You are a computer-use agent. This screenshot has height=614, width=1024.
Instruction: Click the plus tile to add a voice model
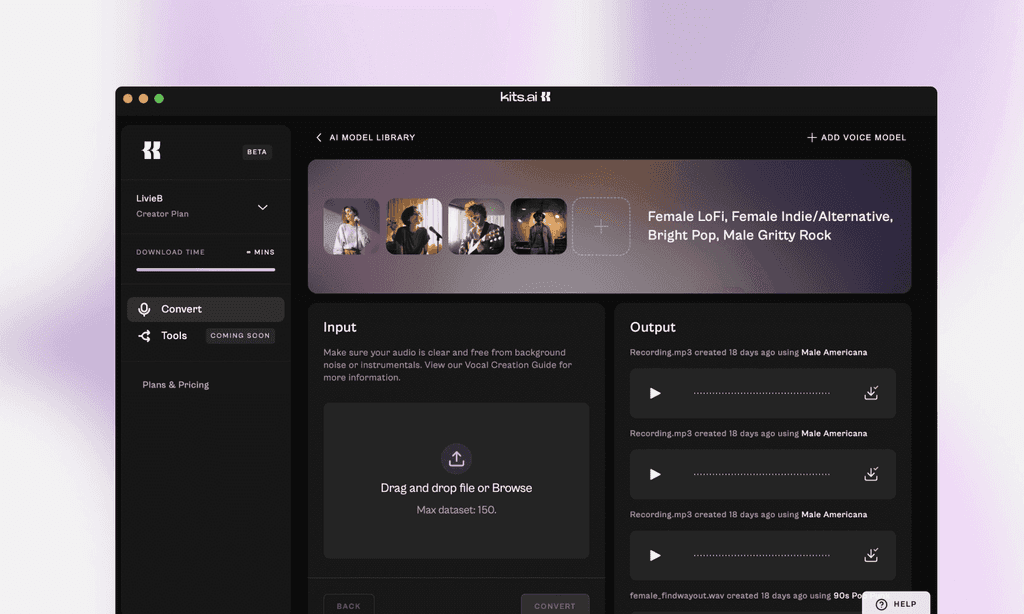tap(601, 227)
